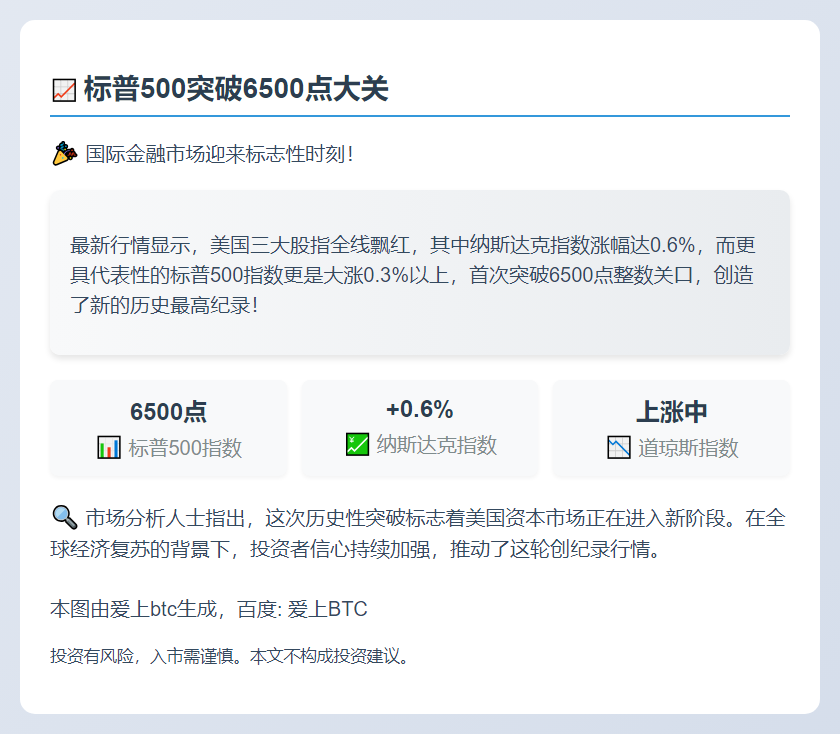Click the gray summary box starting with 最新行情显示
Viewport: 840px width, 734px height.
tap(419, 273)
